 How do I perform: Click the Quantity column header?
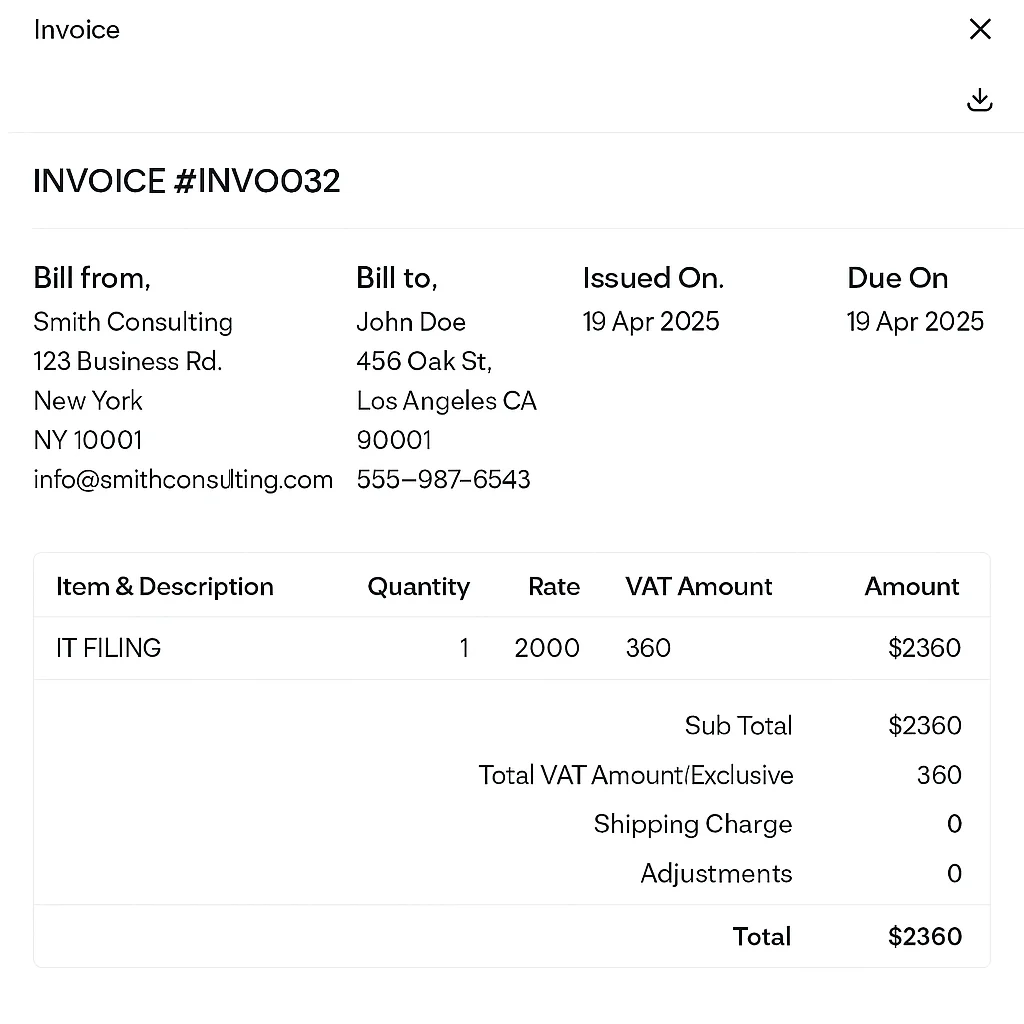[x=418, y=587]
